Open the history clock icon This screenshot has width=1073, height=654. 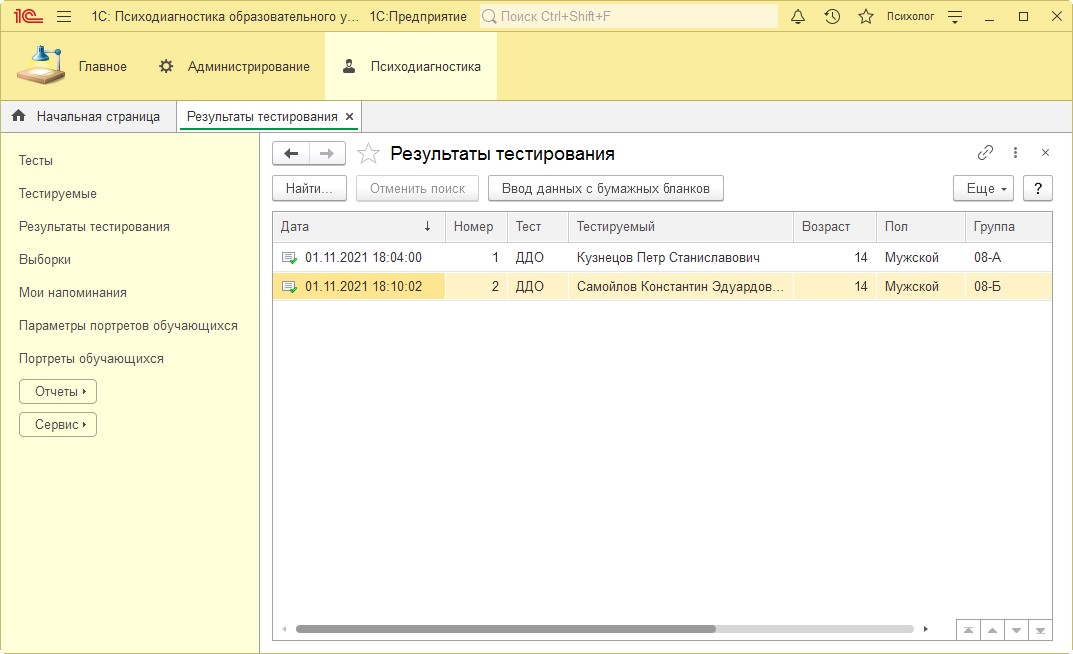point(832,16)
